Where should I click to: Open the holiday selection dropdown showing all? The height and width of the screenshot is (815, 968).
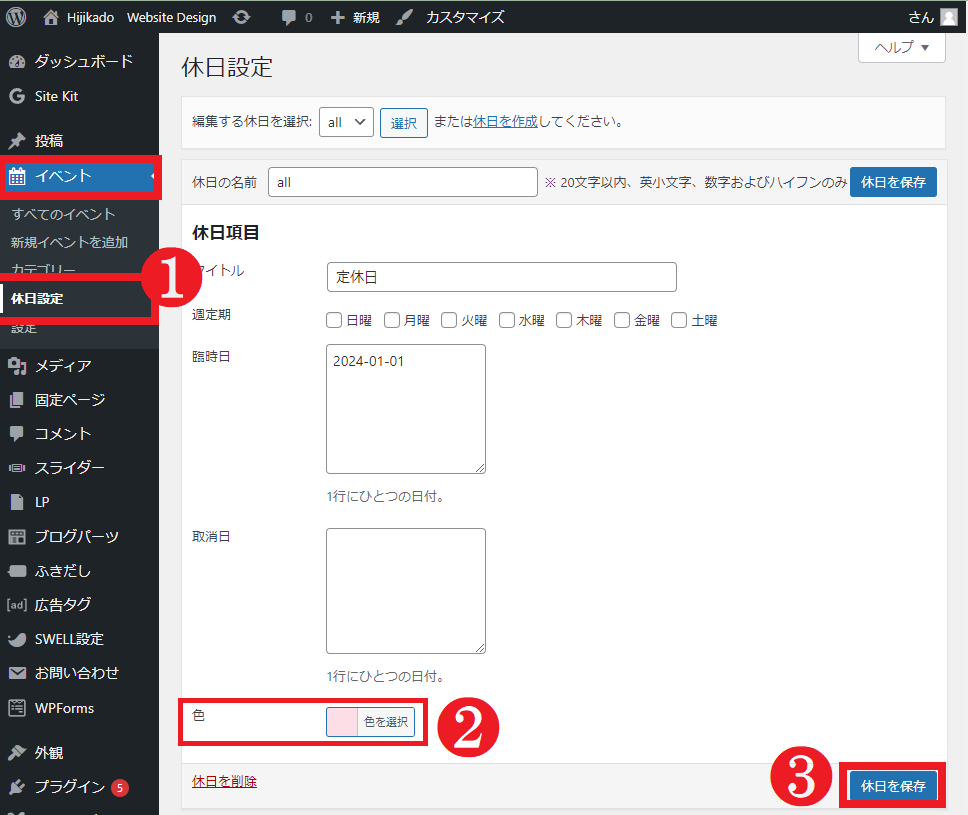(x=347, y=122)
